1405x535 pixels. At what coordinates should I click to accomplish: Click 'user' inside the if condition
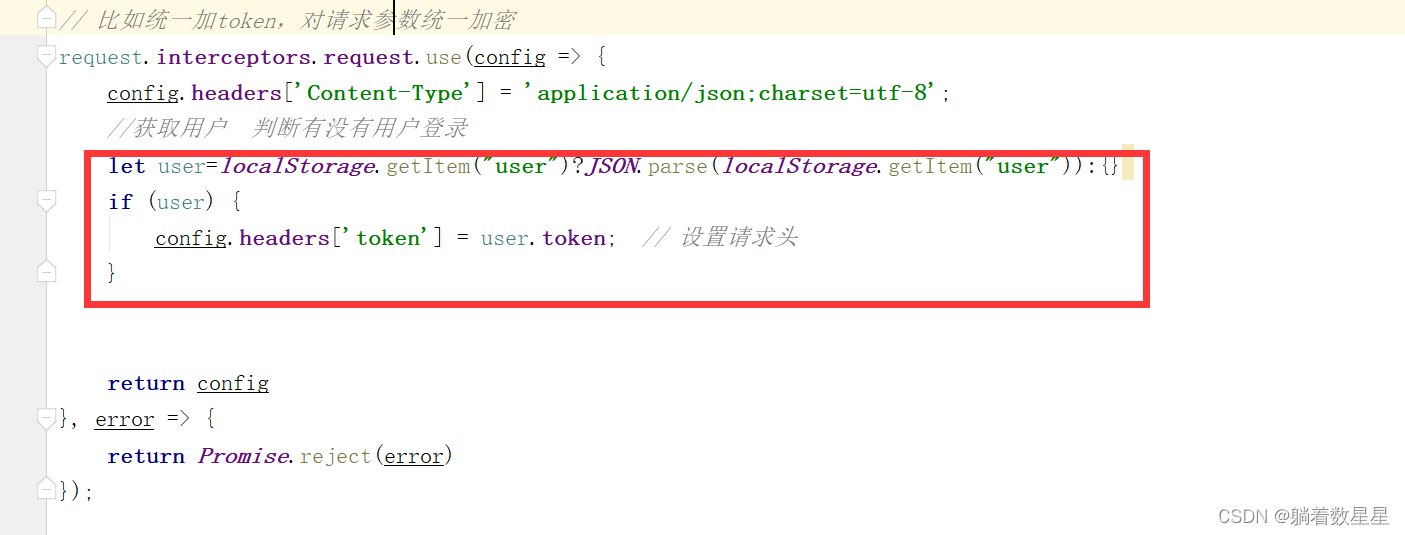coord(181,202)
